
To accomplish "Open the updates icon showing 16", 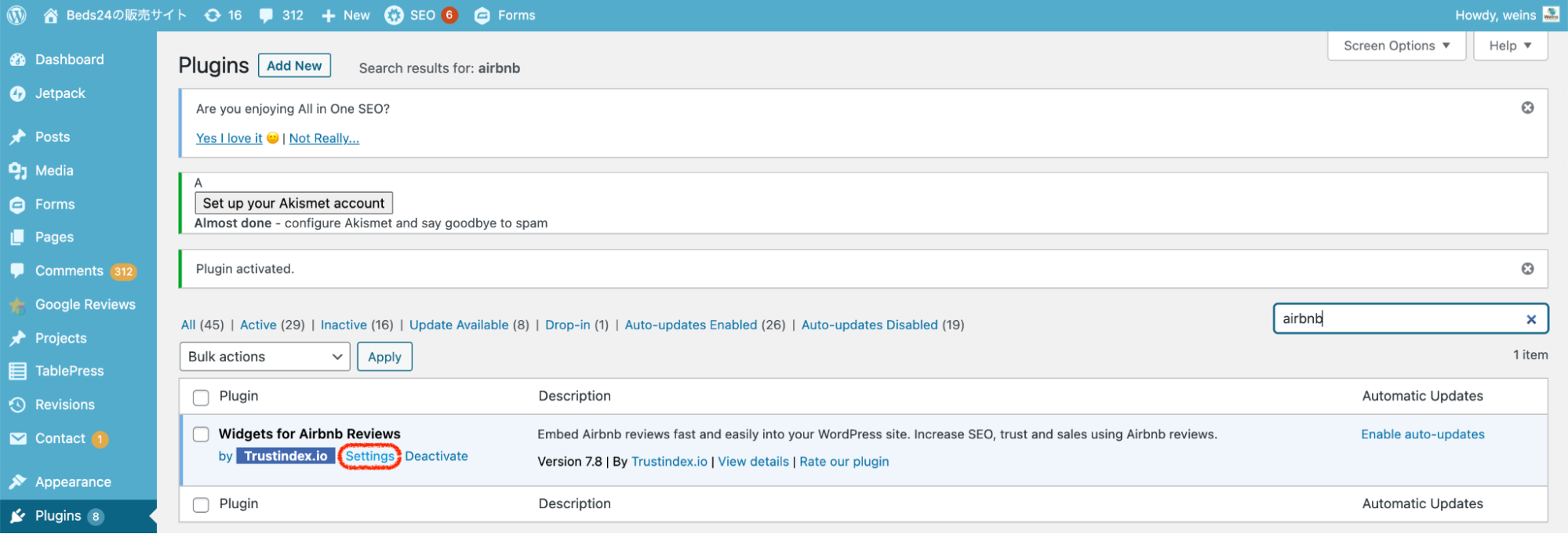I will (213, 15).
